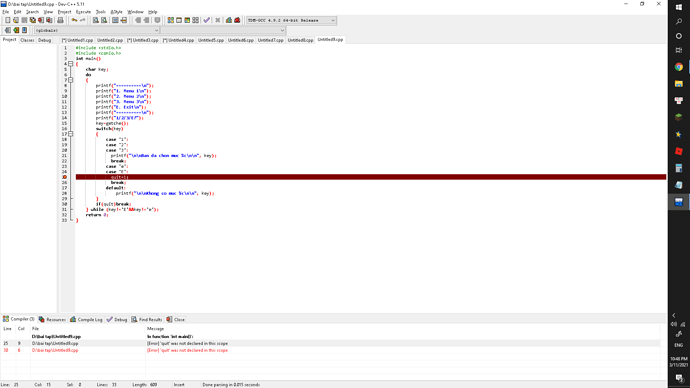Open the Execute menu
This screenshot has width=690, height=388.
[x=83, y=12]
